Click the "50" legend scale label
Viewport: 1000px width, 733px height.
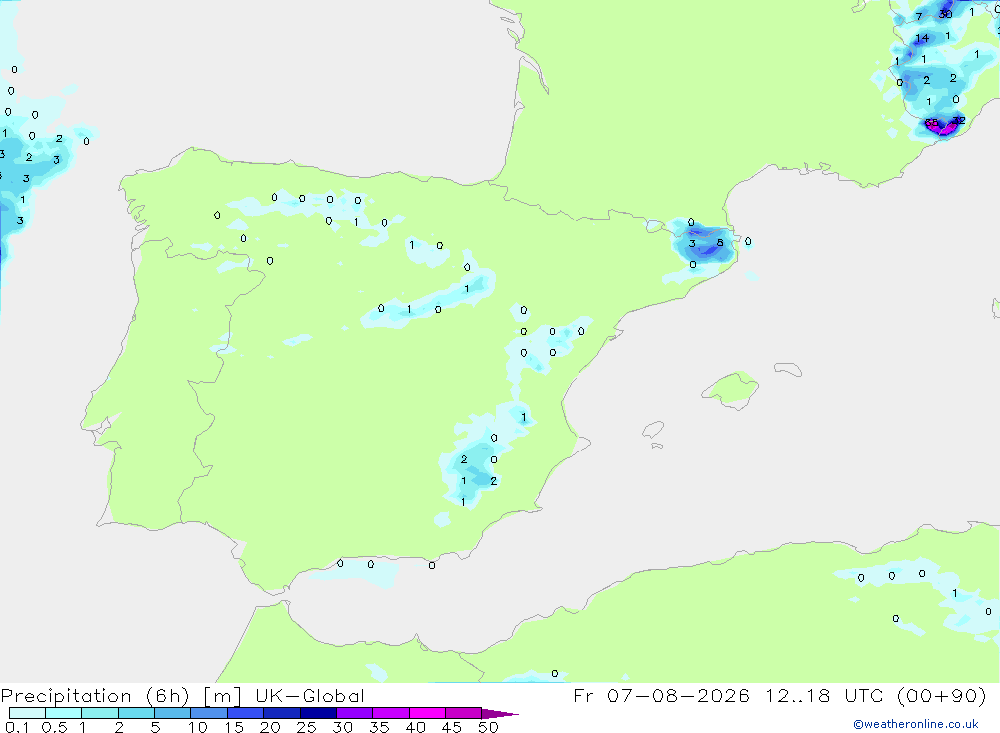click(488, 727)
